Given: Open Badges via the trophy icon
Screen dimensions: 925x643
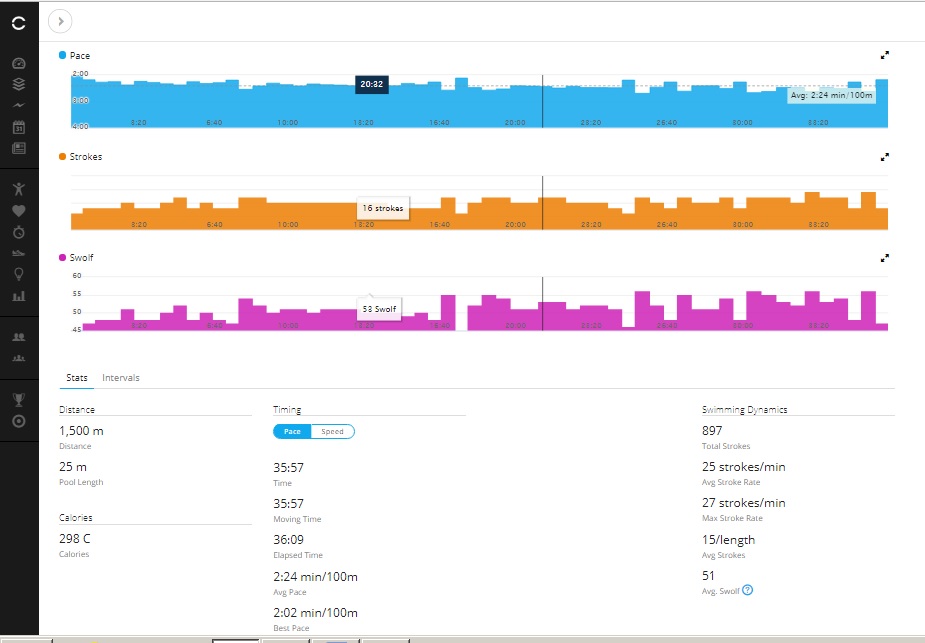Looking at the screenshot, I should point(19,400).
